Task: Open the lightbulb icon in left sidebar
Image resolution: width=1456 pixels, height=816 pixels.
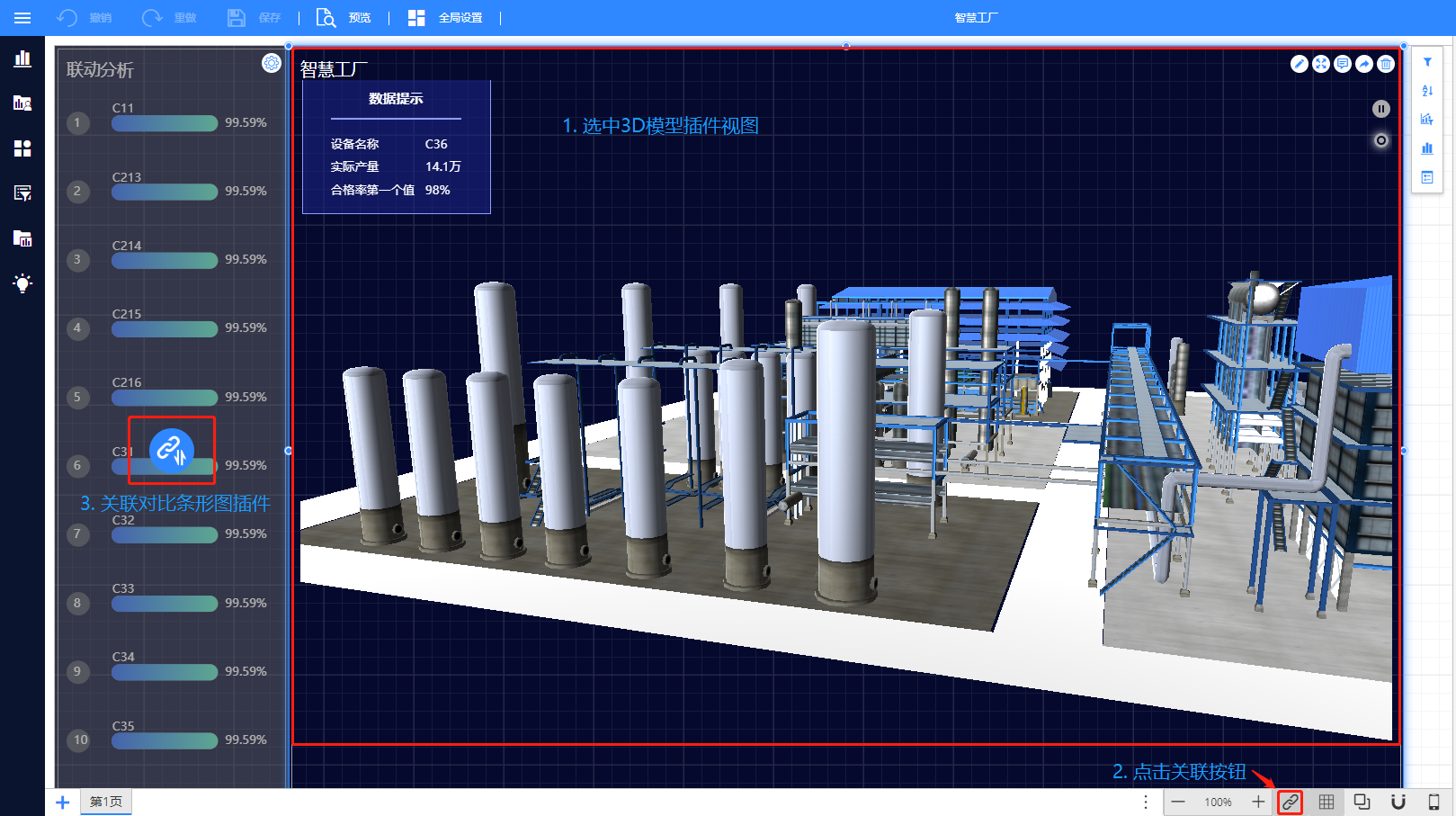Action: click(x=22, y=283)
